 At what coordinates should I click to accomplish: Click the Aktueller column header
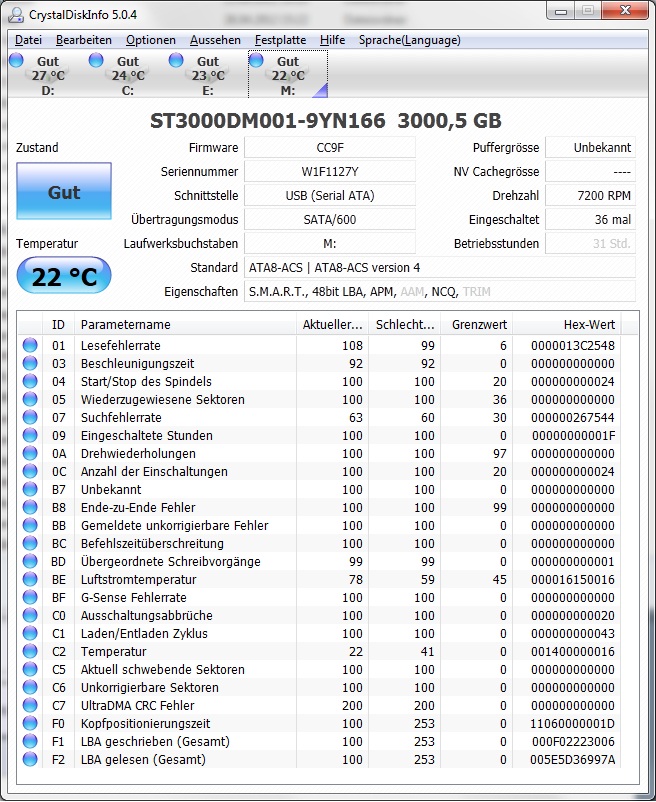pyautogui.click(x=332, y=325)
